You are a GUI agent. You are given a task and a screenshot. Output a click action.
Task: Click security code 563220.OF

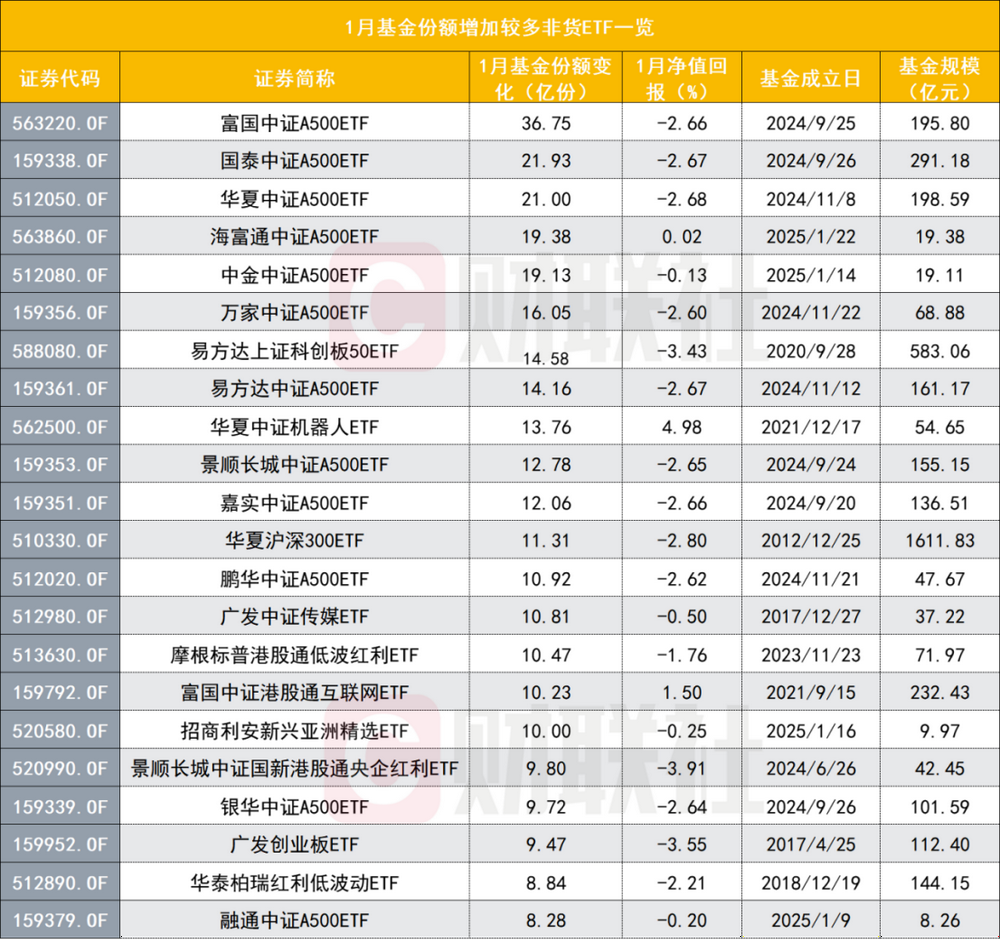60,123
